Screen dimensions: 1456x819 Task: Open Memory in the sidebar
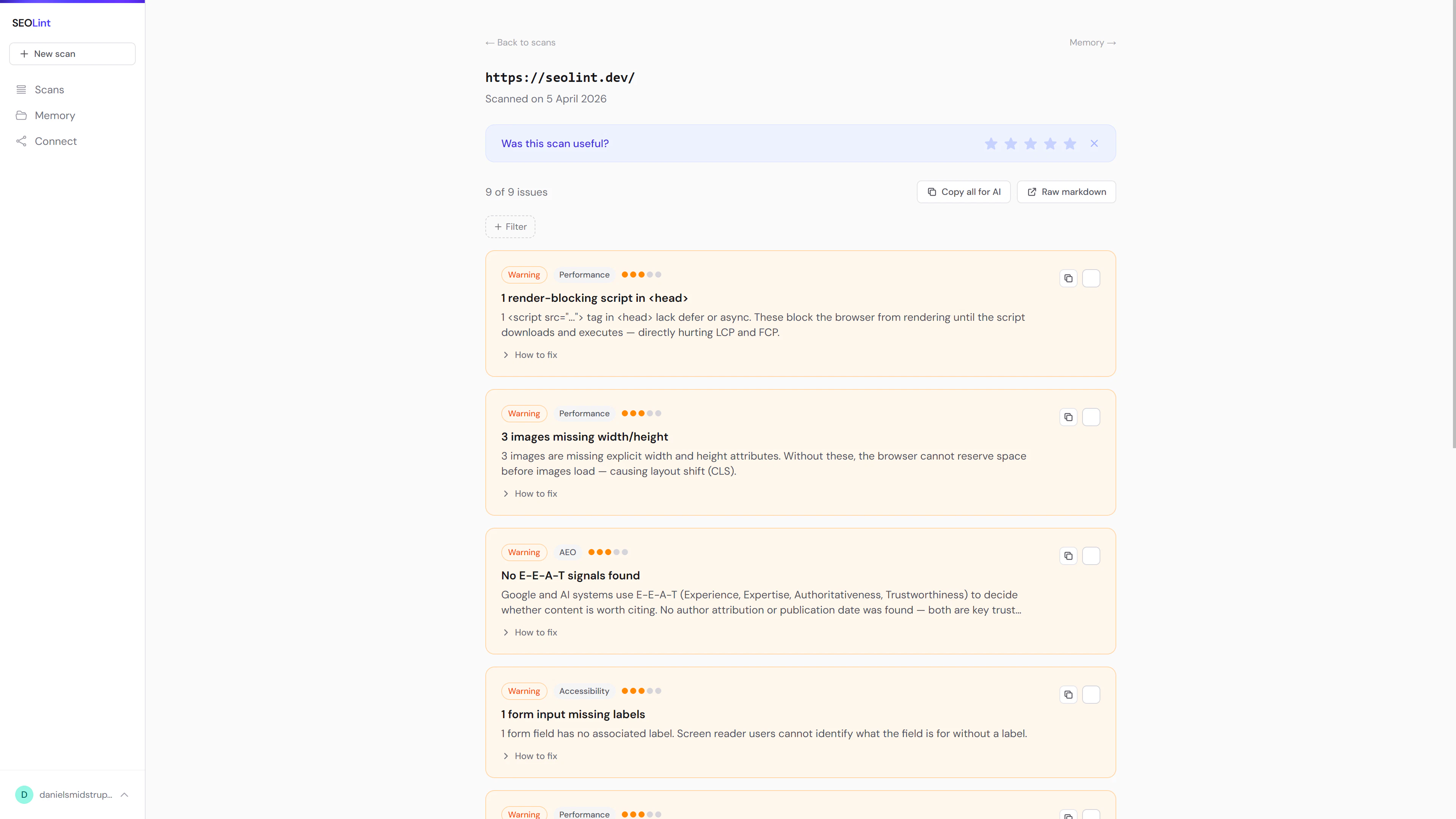click(x=55, y=115)
